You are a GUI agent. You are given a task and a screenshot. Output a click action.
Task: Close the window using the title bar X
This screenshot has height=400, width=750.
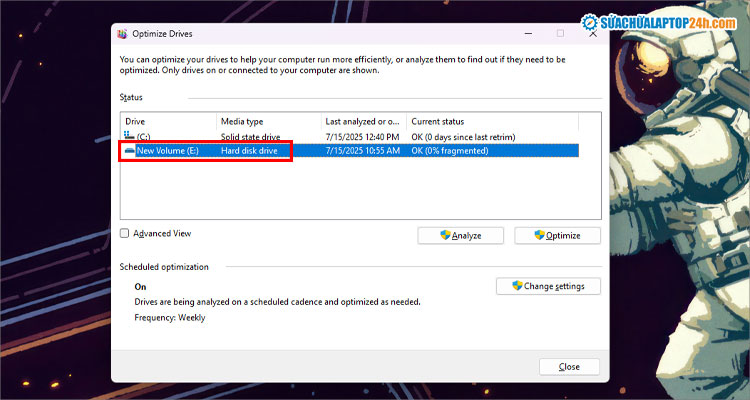tap(594, 33)
